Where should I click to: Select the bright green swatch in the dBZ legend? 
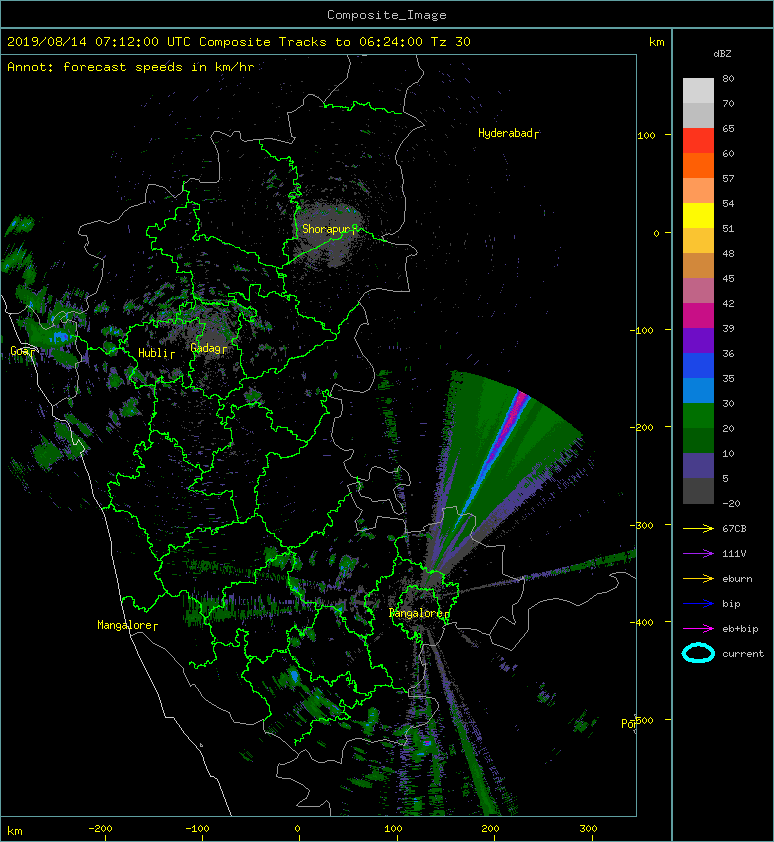(x=698, y=416)
